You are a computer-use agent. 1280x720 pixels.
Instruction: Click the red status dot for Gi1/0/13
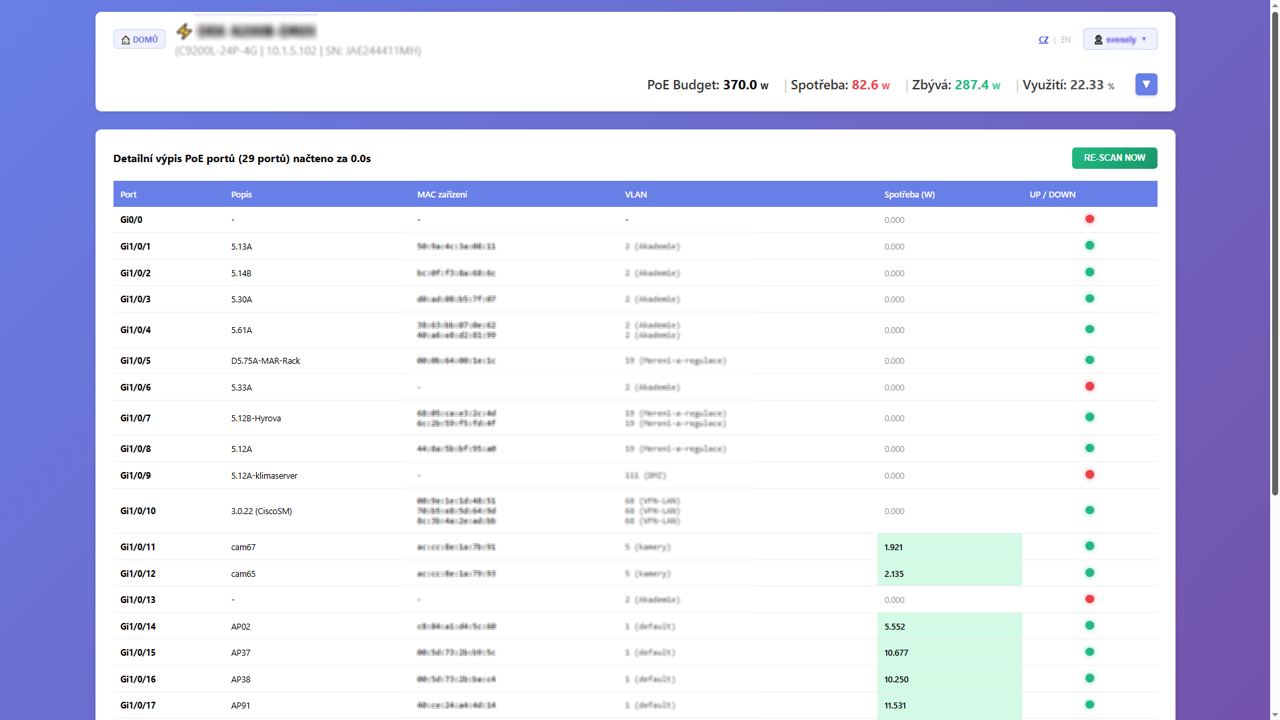[1089, 599]
